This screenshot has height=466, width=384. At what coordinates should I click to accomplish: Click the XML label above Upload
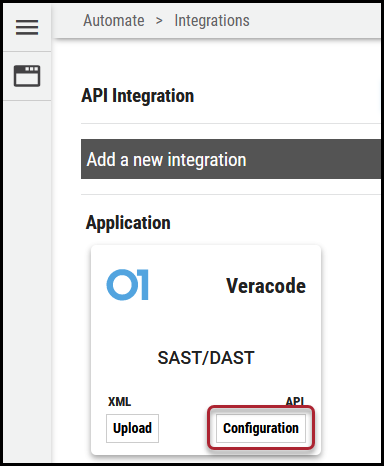(x=119, y=402)
